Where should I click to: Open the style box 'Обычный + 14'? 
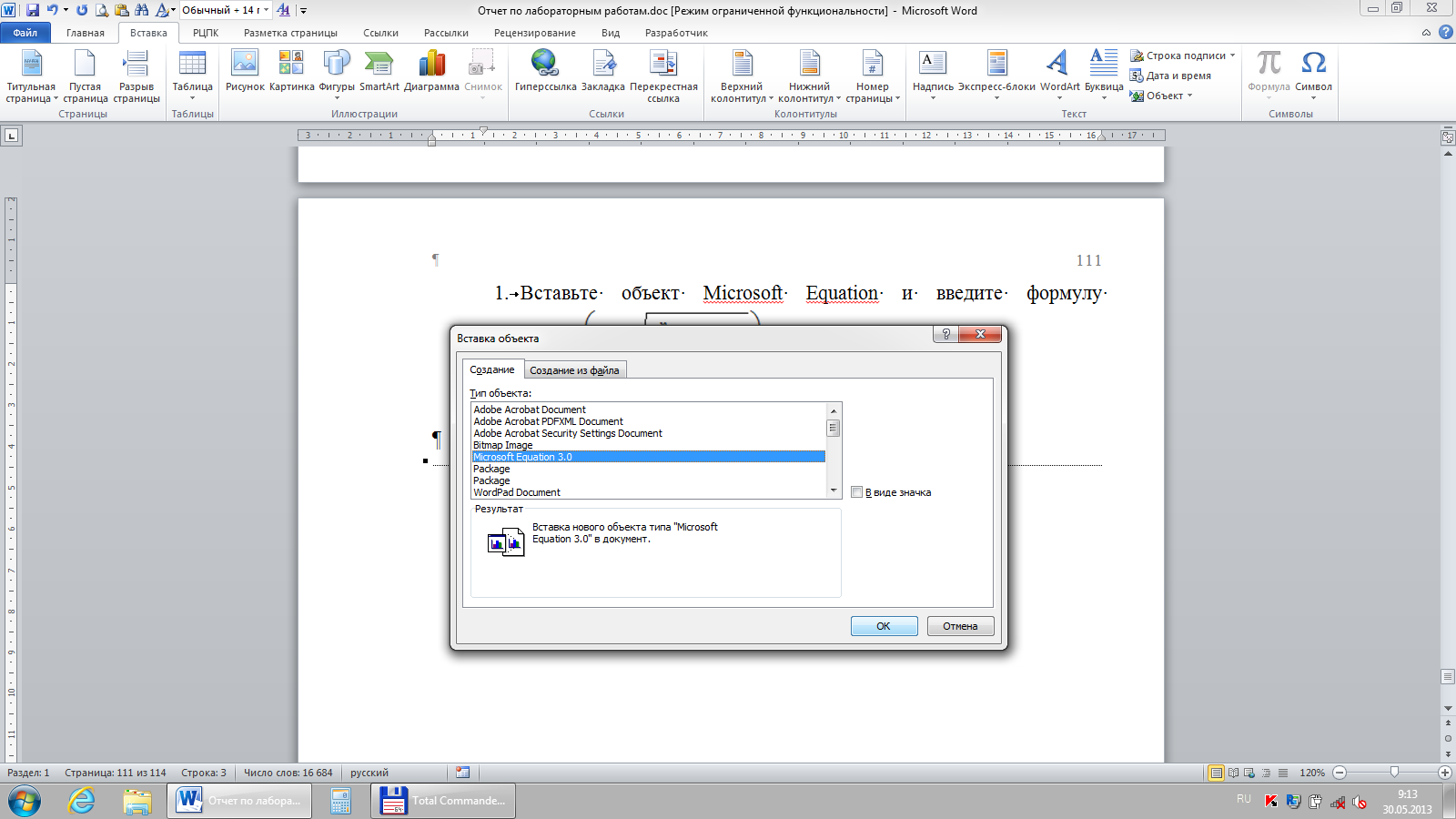click(x=226, y=10)
